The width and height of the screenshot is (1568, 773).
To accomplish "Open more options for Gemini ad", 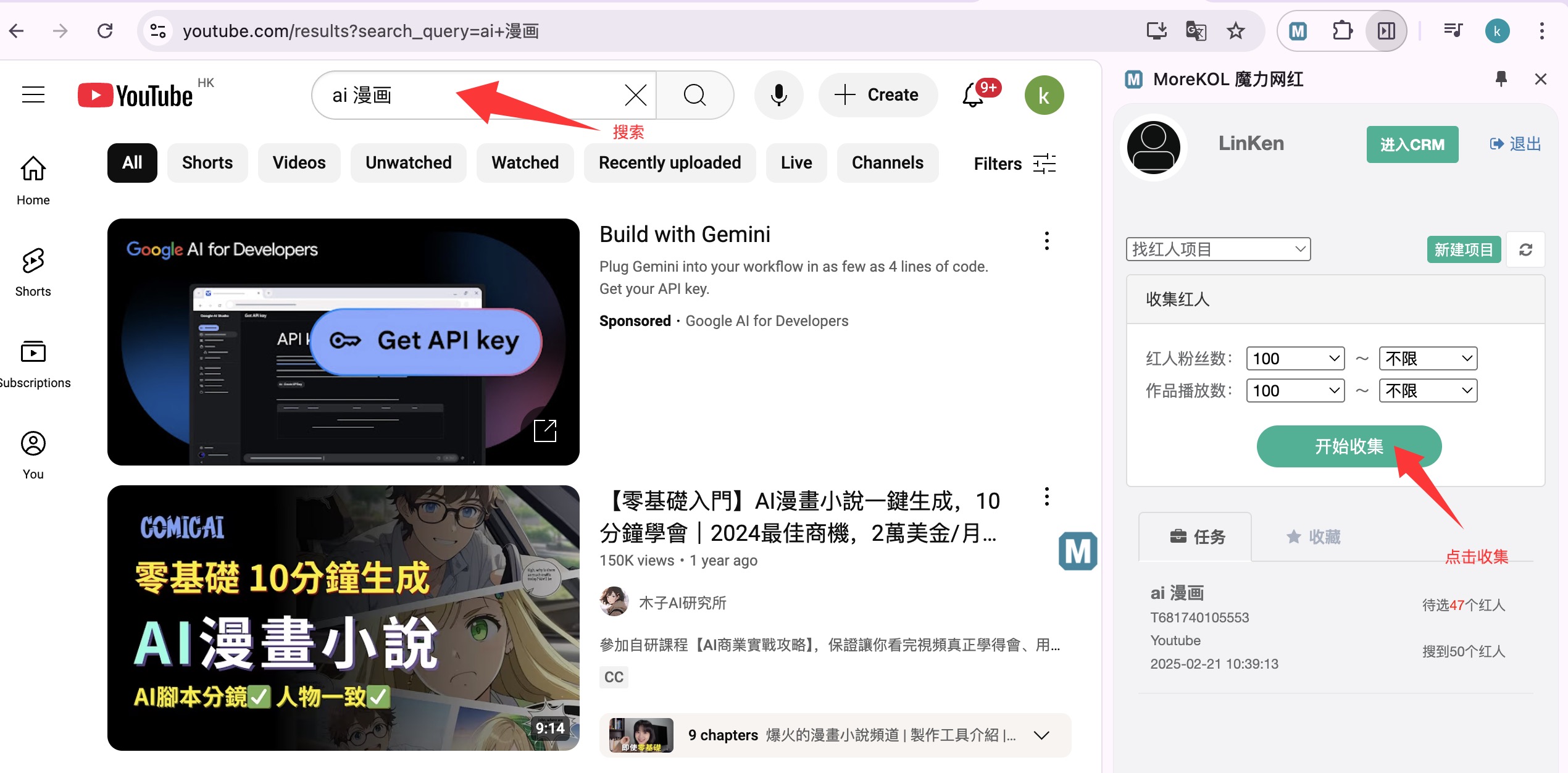I will (x=1046, y=241).
